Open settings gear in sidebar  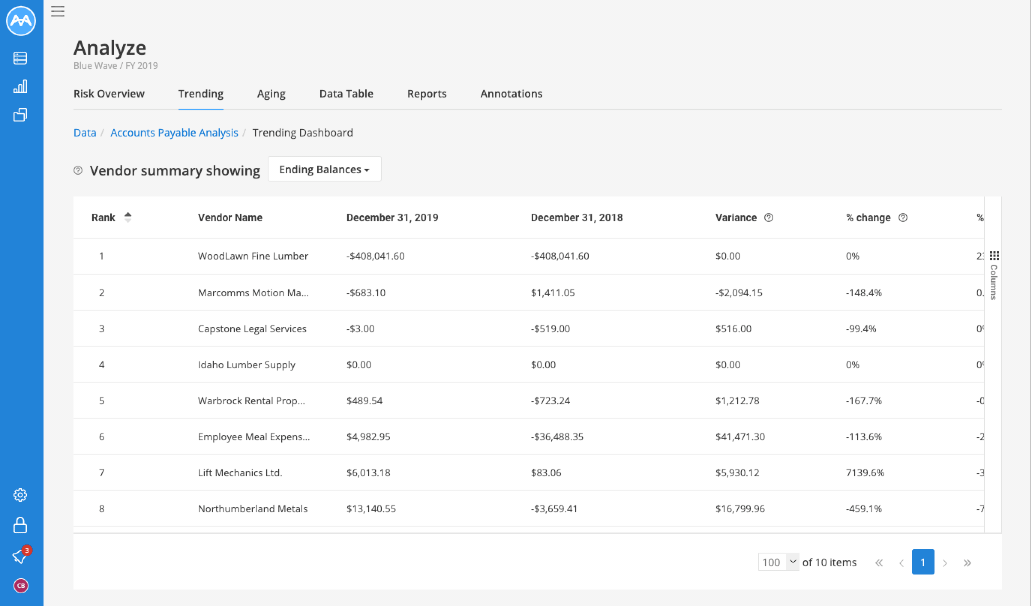(x=20, y=495)
